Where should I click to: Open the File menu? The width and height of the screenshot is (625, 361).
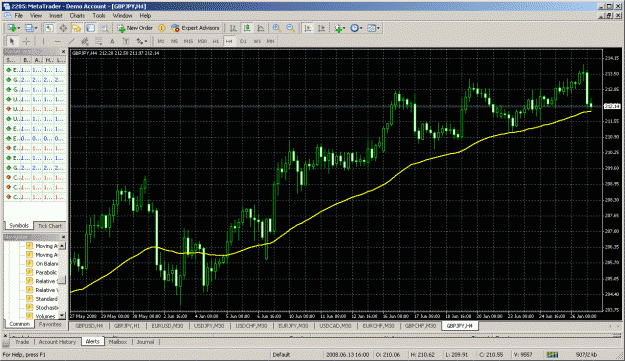19,16
